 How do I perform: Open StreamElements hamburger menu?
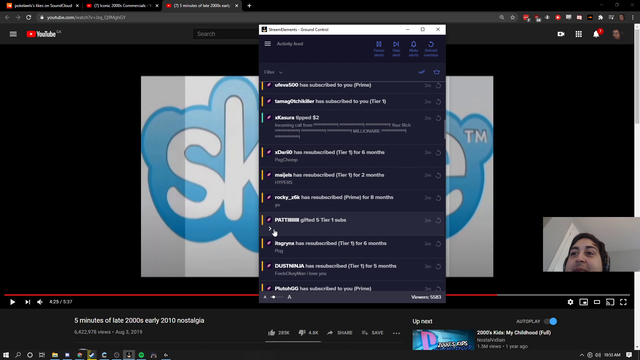click(267, 44)
